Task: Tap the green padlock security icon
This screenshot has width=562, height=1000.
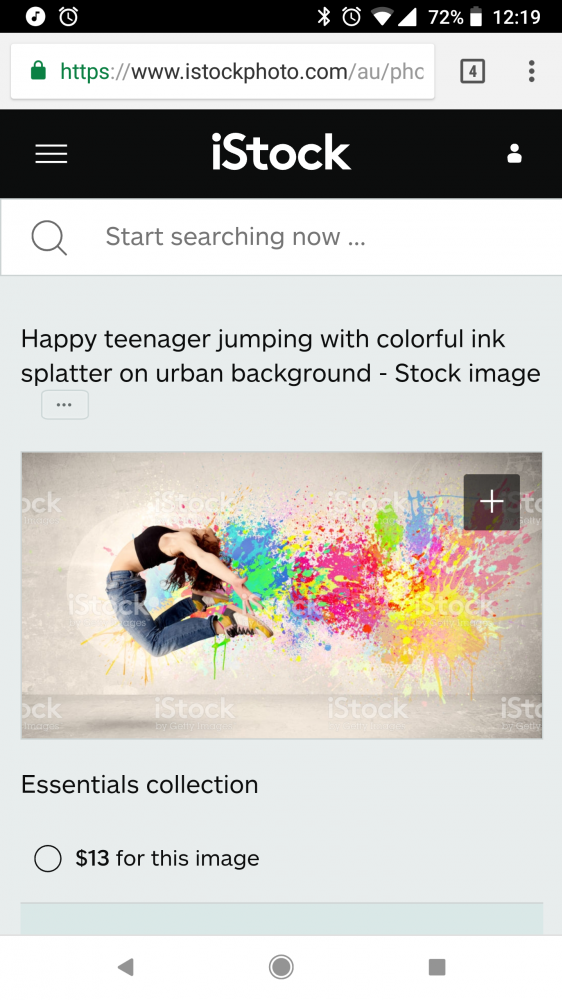Action: 38,70
